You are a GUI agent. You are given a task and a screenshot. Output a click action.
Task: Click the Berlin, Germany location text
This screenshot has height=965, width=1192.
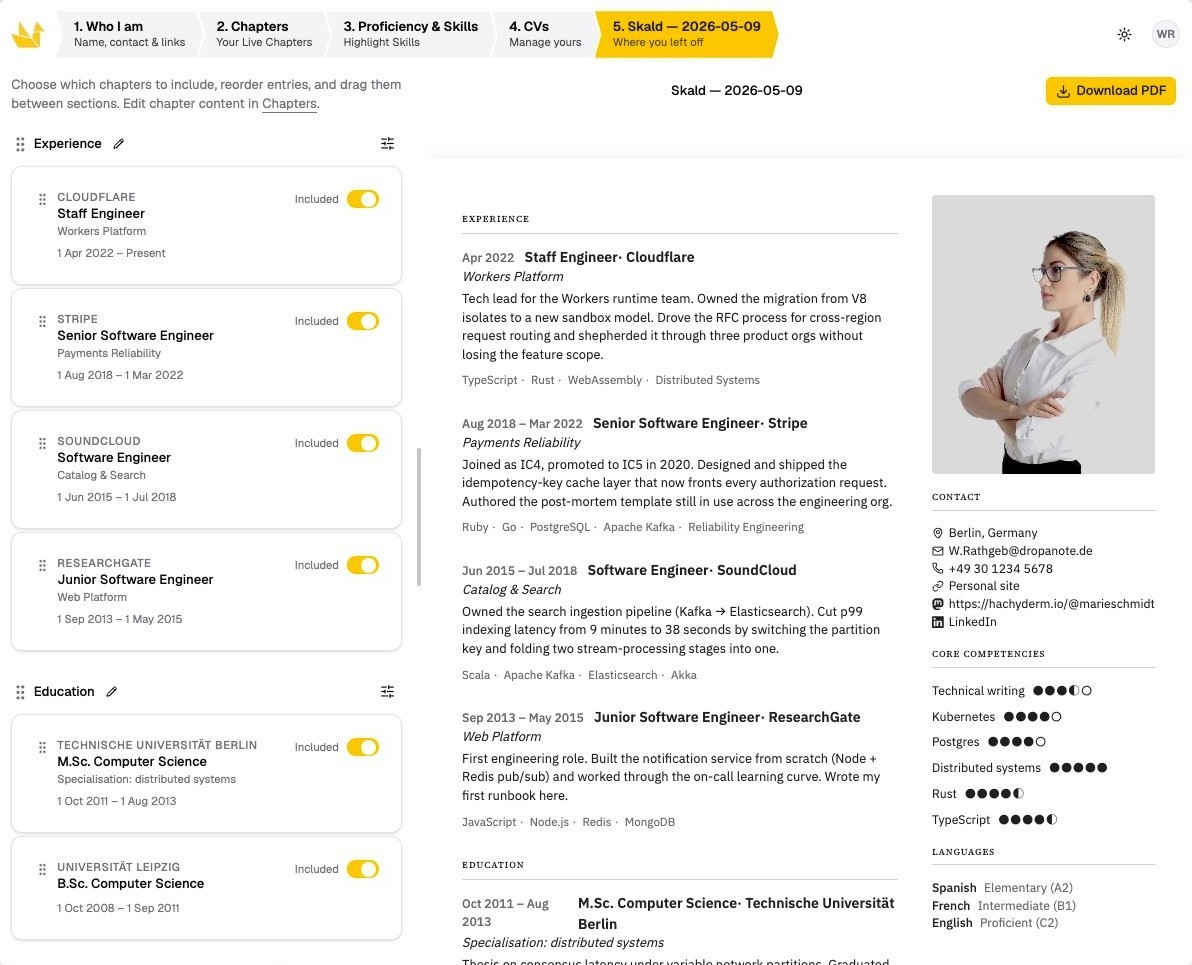coord(993,533)
